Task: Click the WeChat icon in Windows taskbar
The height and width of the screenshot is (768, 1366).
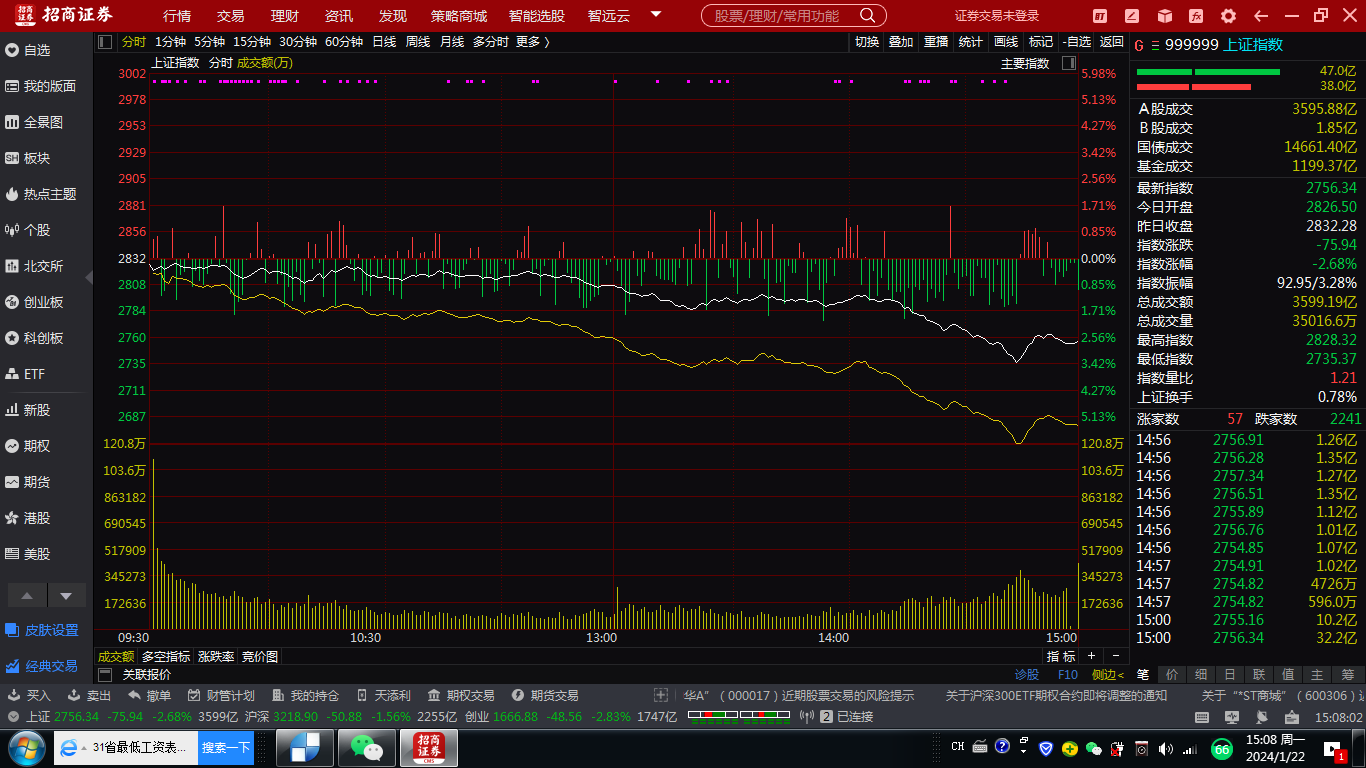Action: tap(367, 747)
